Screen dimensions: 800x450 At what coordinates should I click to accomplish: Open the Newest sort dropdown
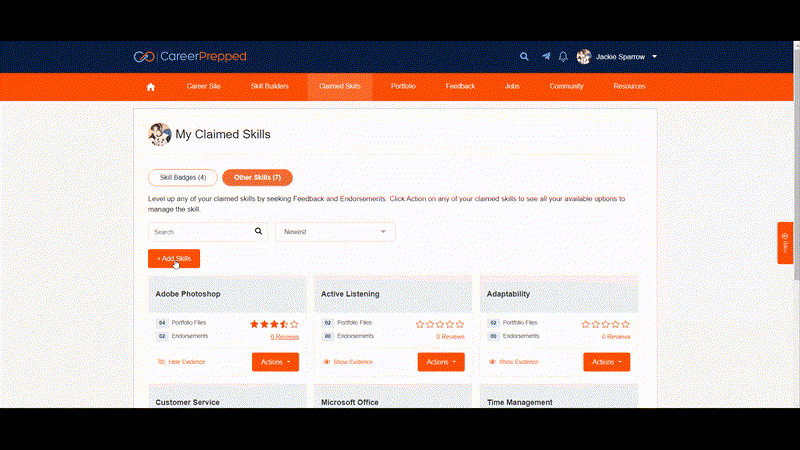[335, 232]
